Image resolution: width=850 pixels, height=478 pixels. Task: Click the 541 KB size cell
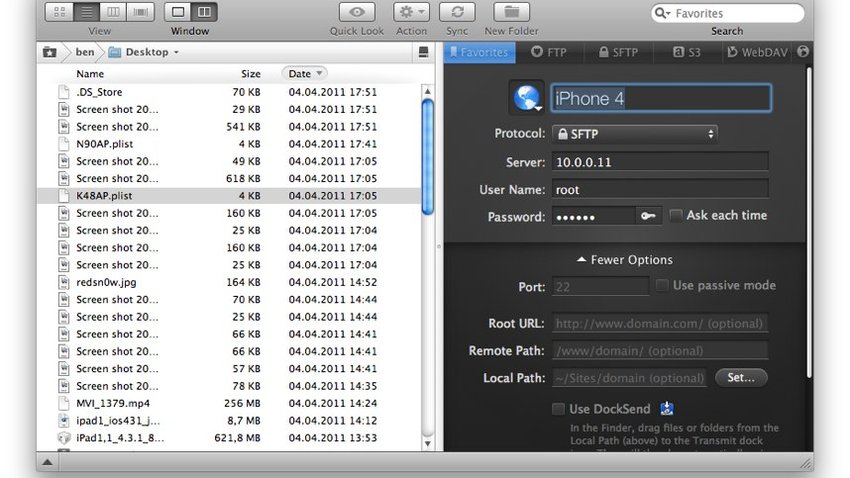point(243,126)
